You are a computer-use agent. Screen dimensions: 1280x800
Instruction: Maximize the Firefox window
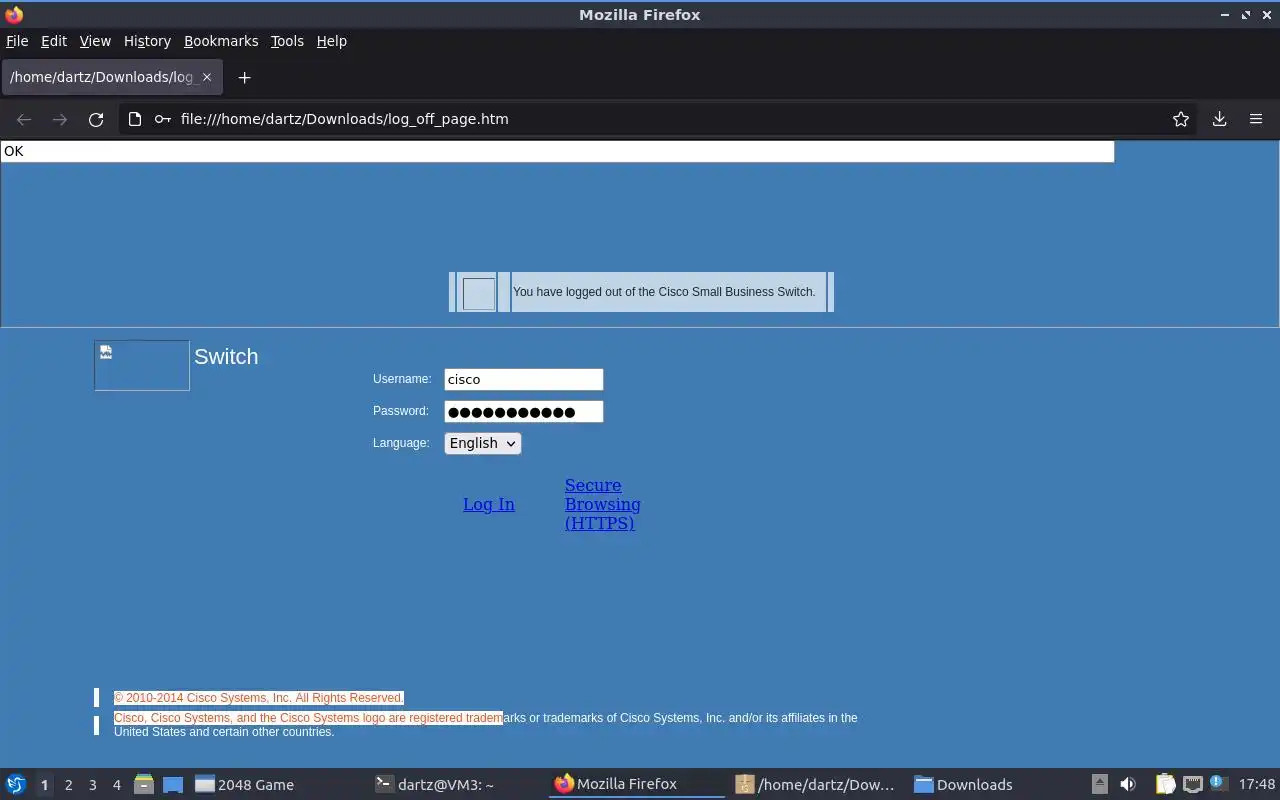[x=1246, y=15]
